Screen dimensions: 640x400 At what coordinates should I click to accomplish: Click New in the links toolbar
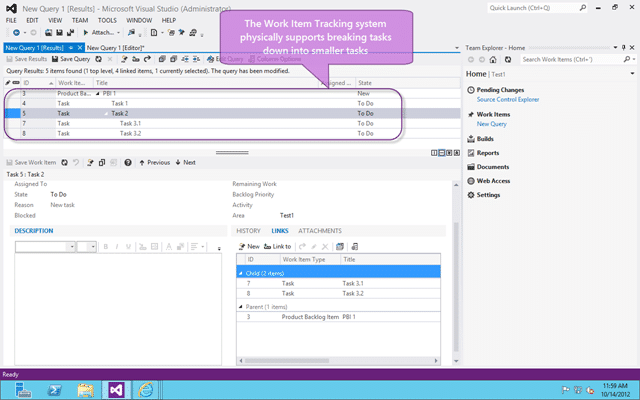point(249,247)
